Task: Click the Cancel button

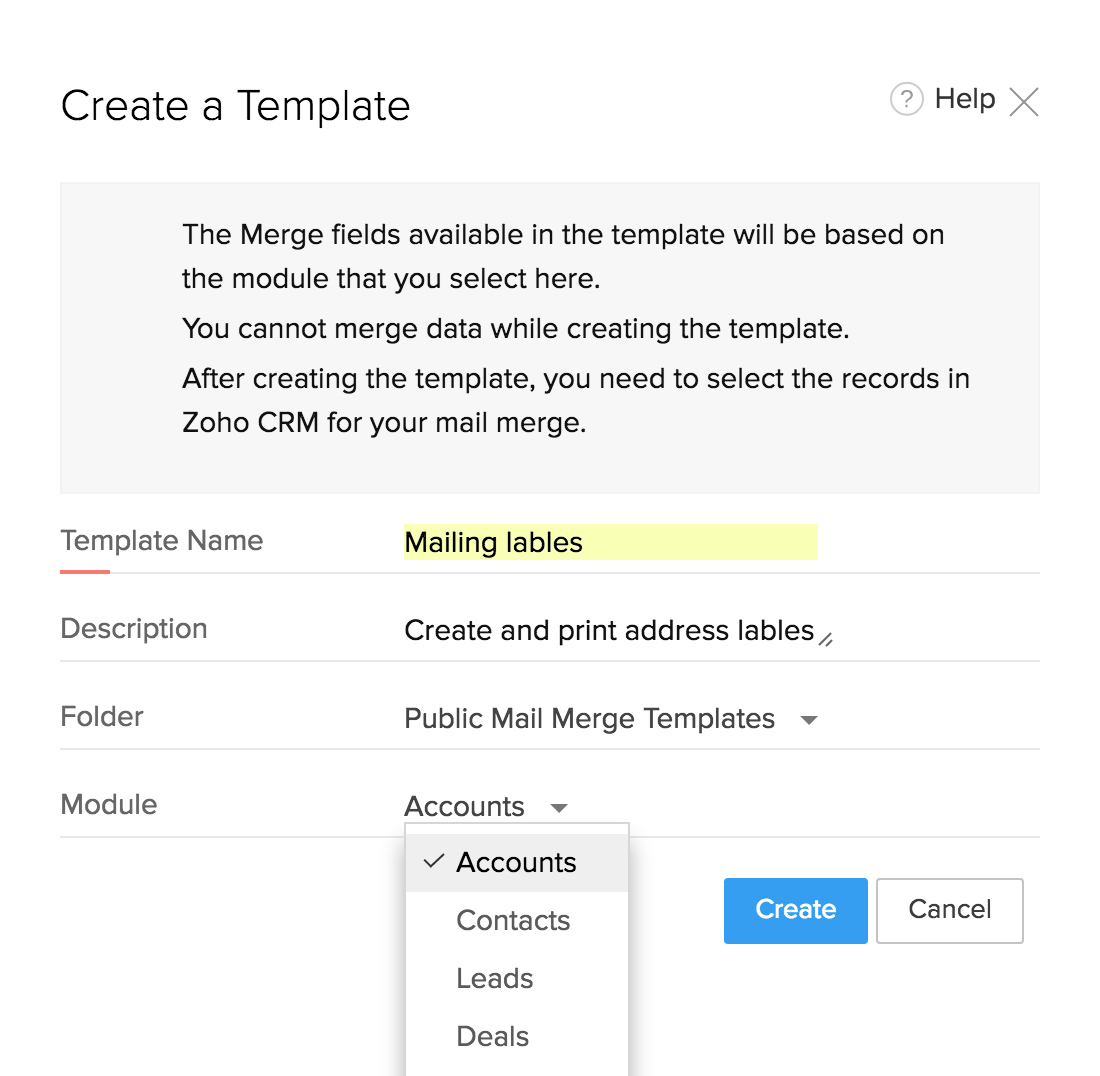Action: [x=949, y=910]
